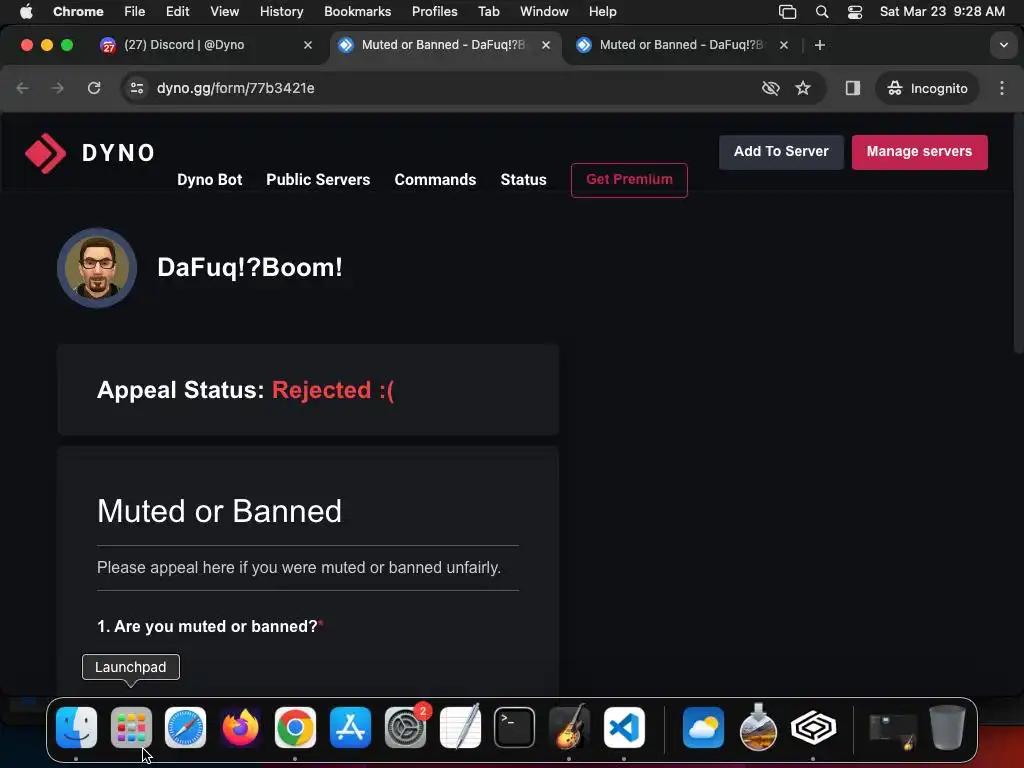This screenshot has width=1024, height=768.
Task: Open the Chrome menu in menu bar
Action: click(78, 11)
